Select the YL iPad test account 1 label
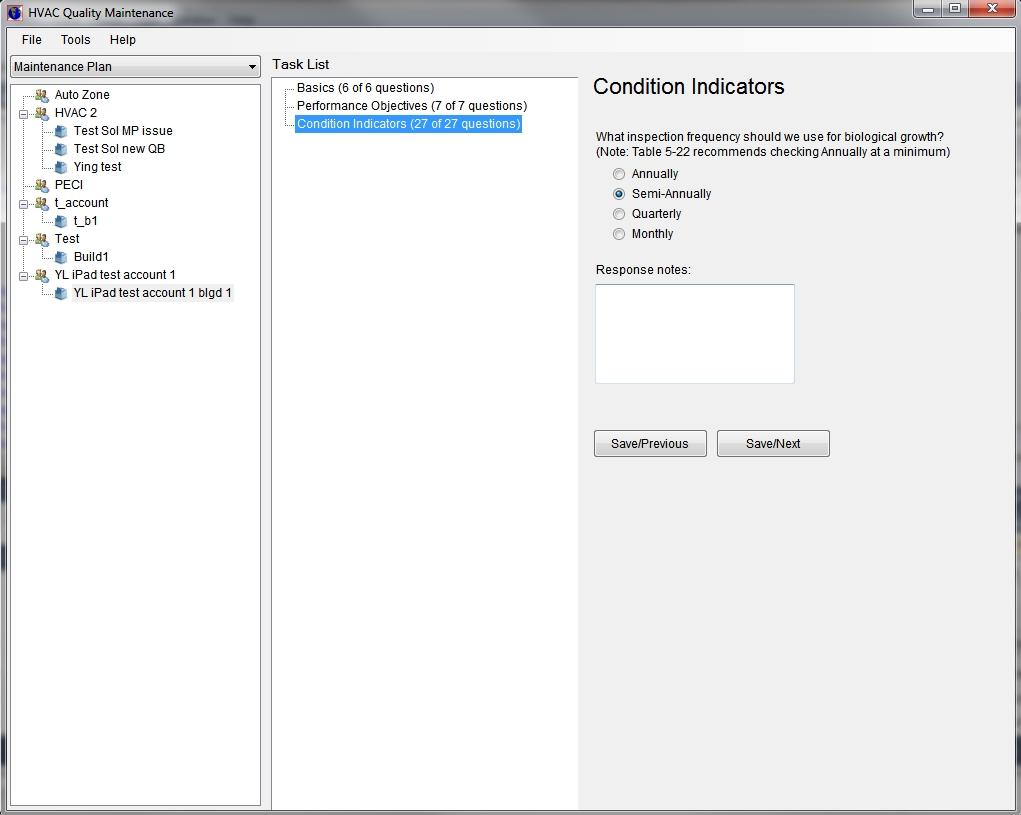1021x815 pixels. click(x=115, y=275)
